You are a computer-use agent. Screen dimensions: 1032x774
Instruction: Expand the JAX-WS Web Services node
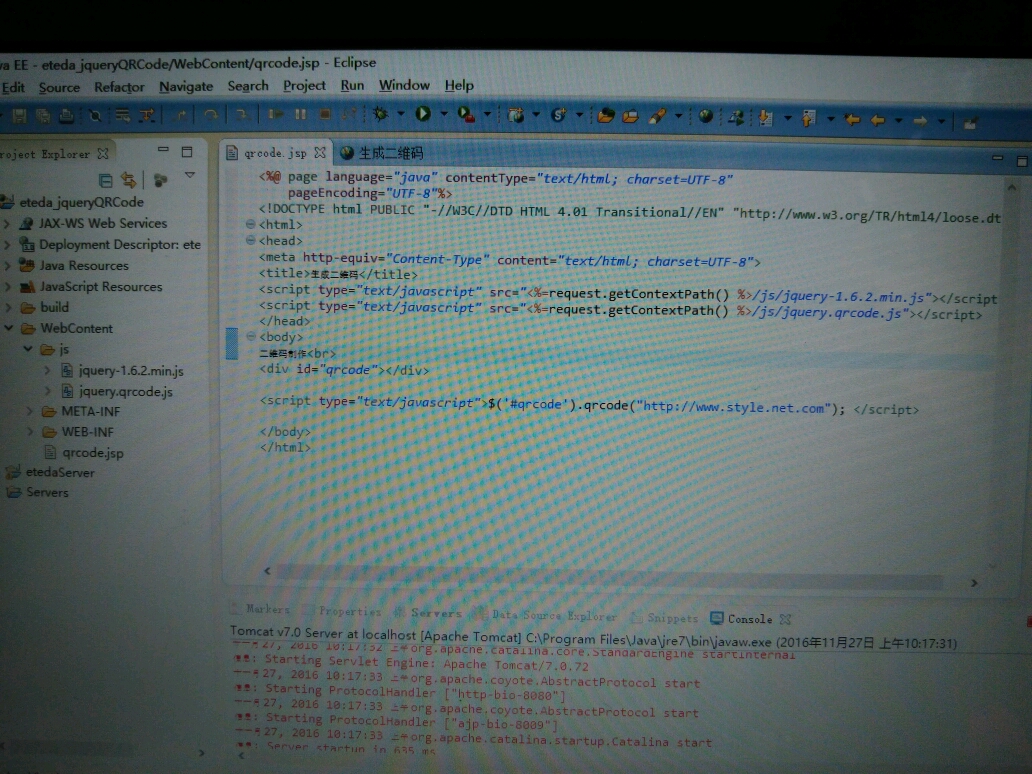point(7,224)
